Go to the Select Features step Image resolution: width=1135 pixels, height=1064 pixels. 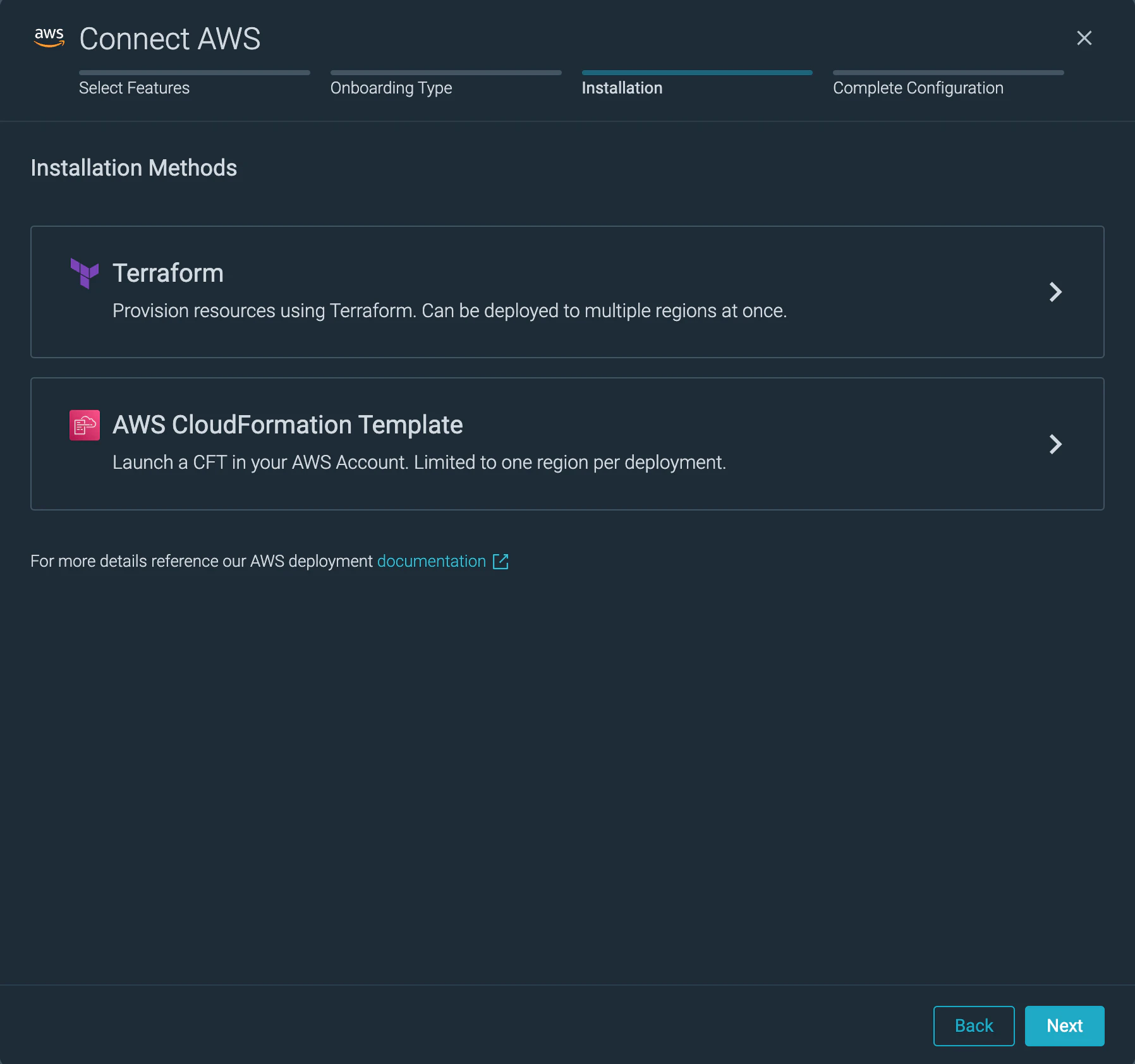click(x=134, y=88)
